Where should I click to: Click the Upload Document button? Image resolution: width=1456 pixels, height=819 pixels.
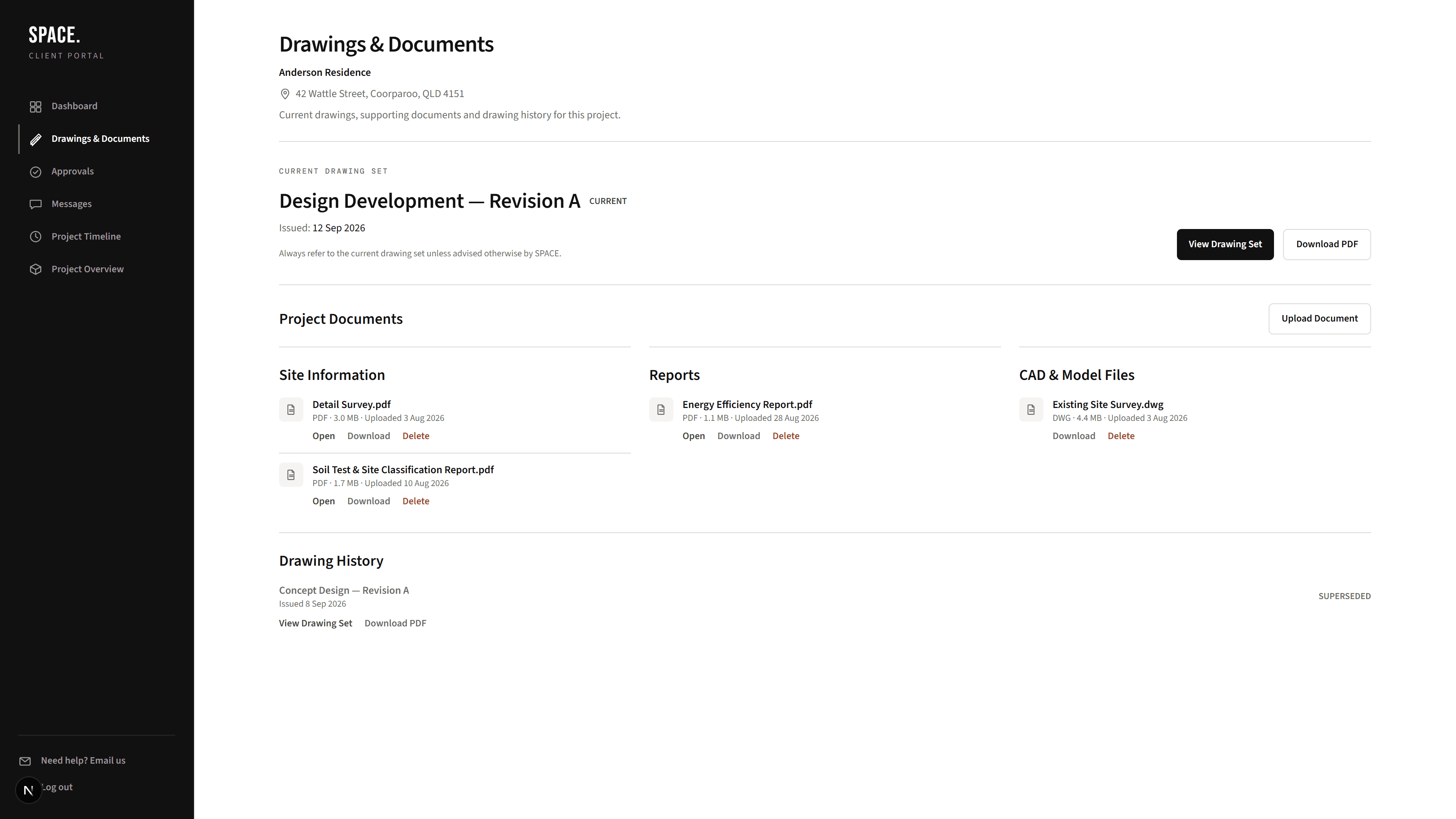[1319, 319]
